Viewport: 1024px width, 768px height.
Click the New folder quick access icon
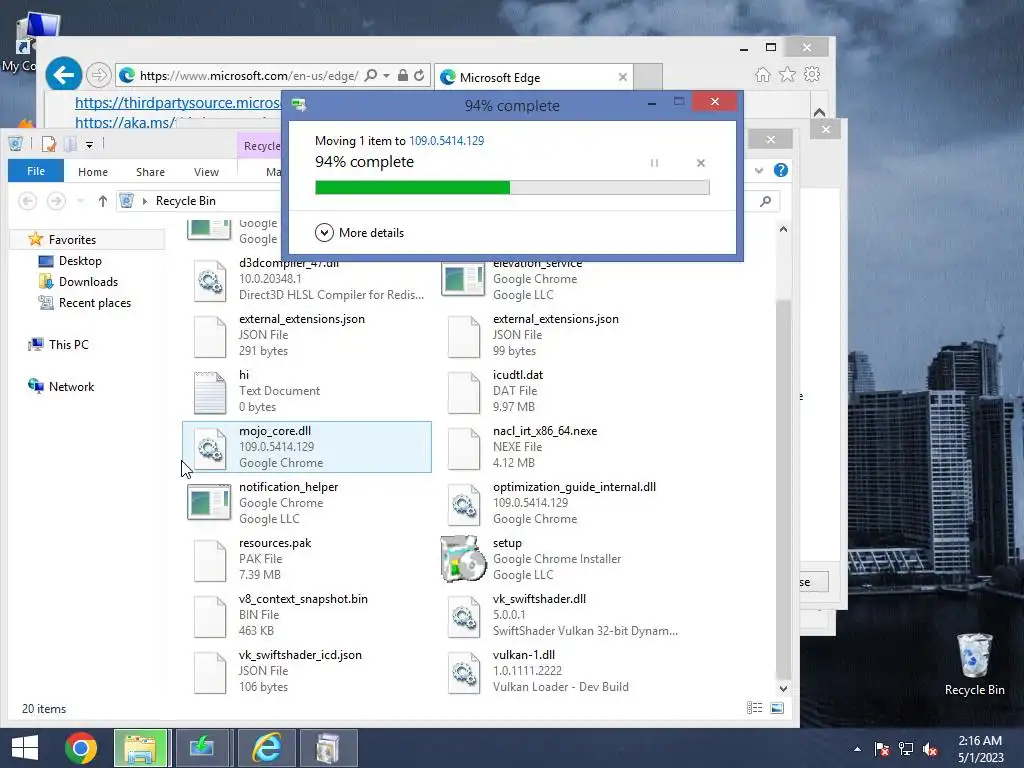(70, 144)
